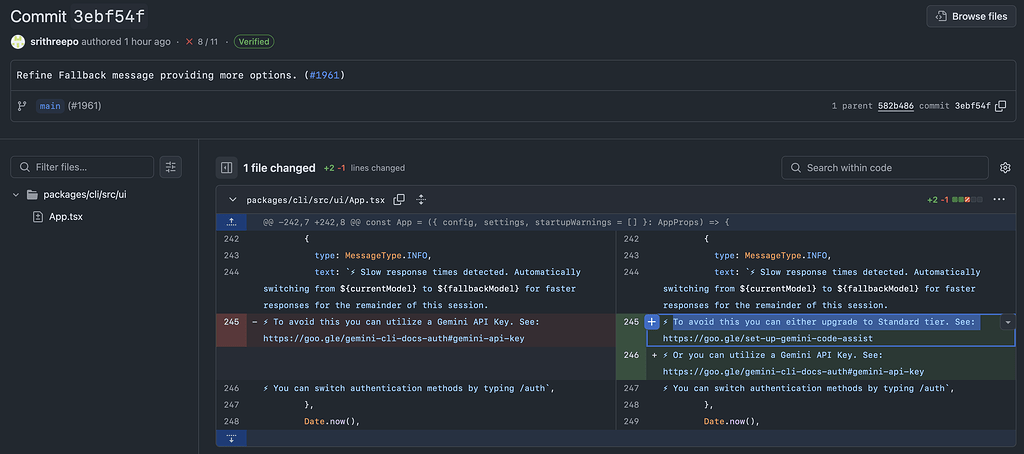The image size is (1024, 454).
Task: Open diff view settings gear
Action: pyautogui.click(x=1005, y=168)
